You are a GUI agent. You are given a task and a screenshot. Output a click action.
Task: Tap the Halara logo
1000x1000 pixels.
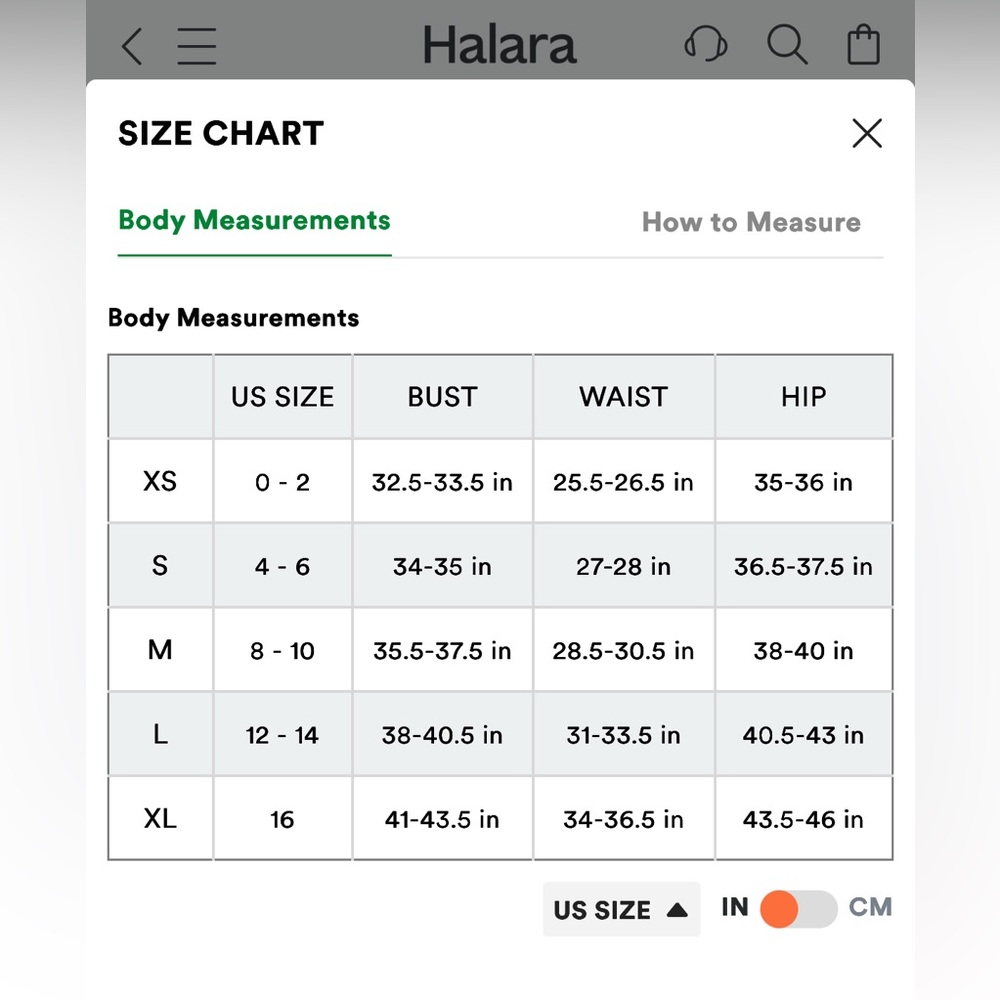pyautogui.click(x=499, y=46)
